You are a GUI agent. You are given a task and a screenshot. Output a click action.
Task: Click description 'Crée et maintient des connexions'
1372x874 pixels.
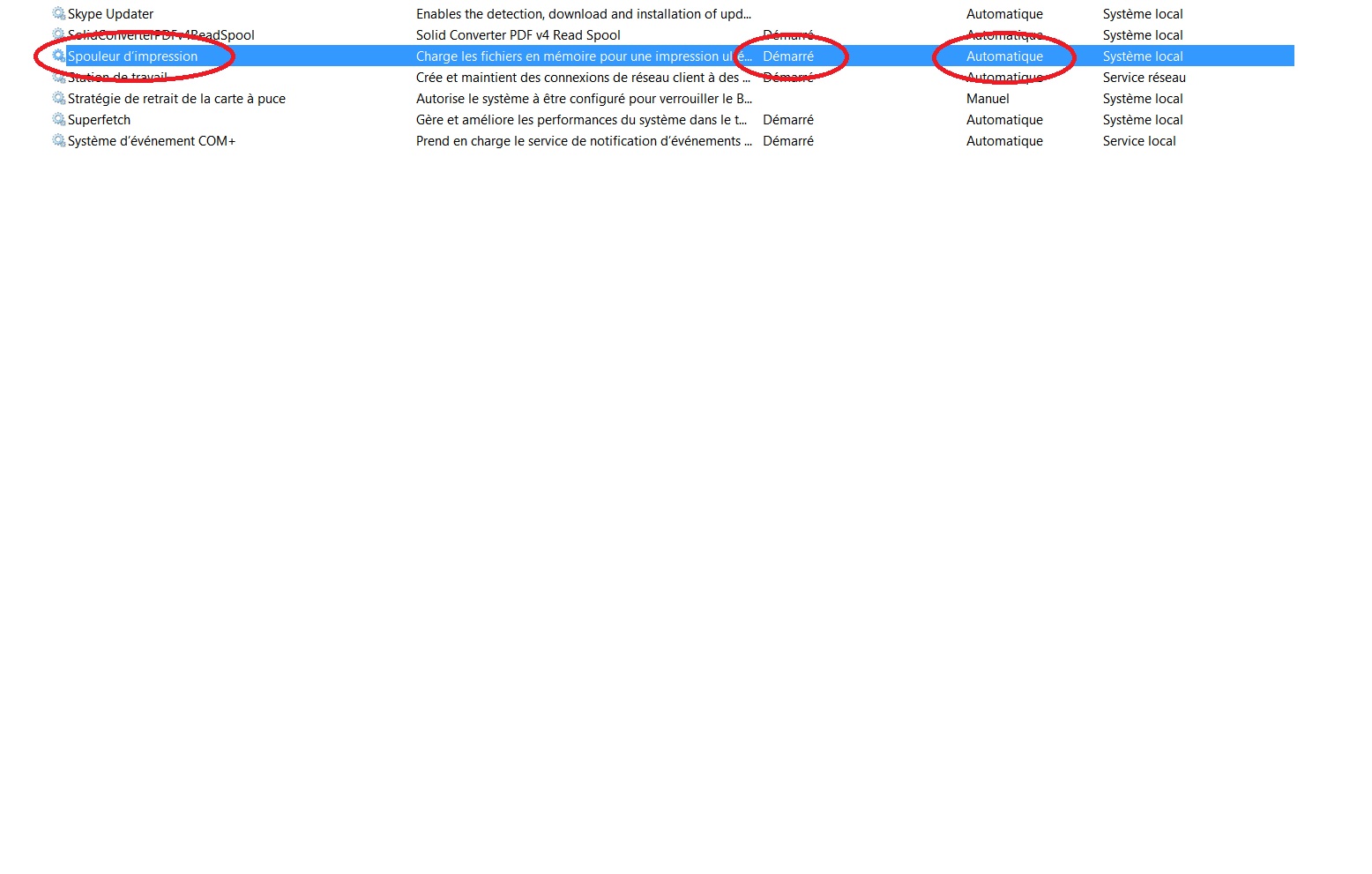pos(583,78)
